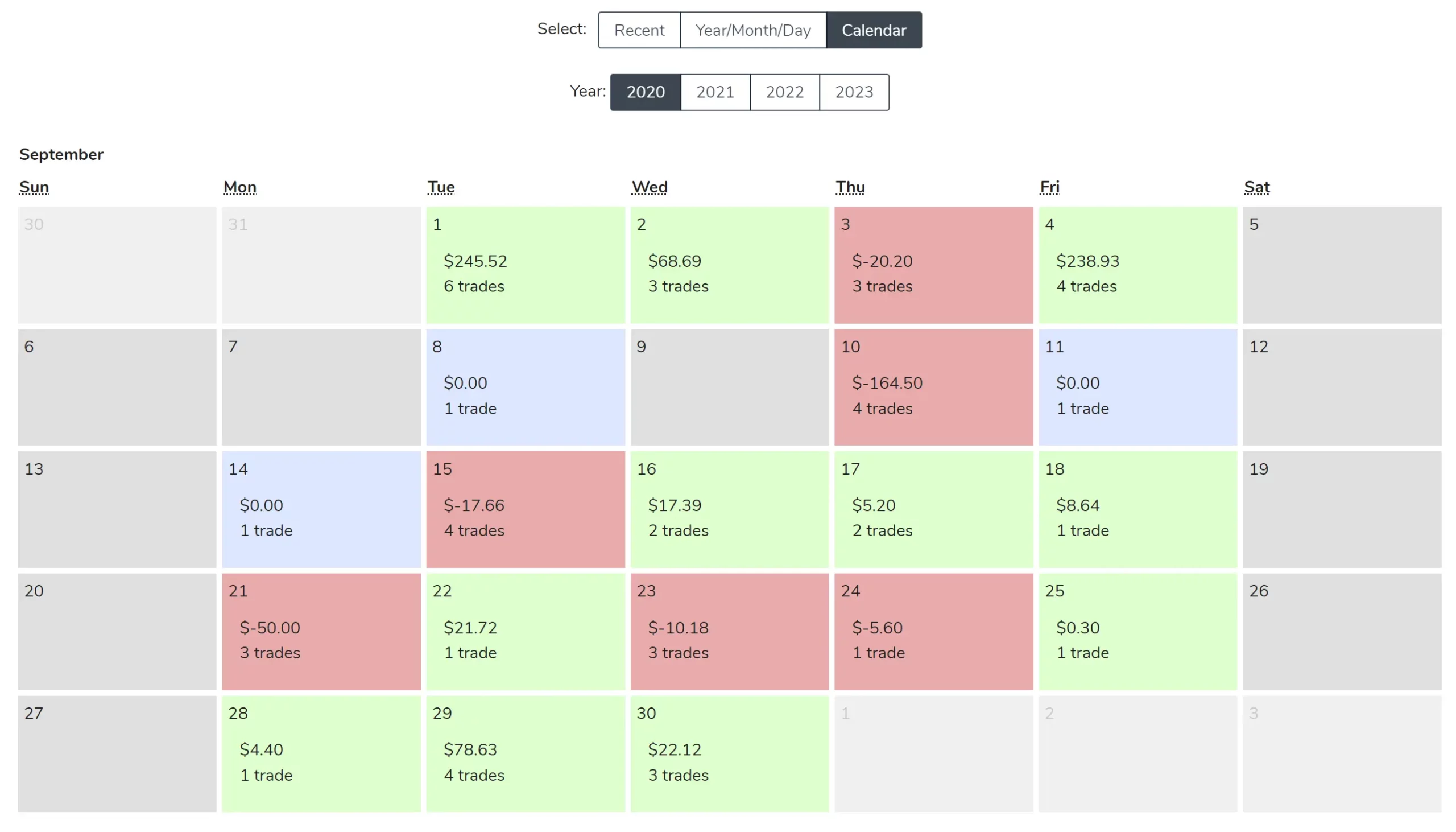The height and width of the screenshot is (832, 1456).
Task: Select September 8 breakeven day cell
Action: pyautogui.click(x=525, y=387)
